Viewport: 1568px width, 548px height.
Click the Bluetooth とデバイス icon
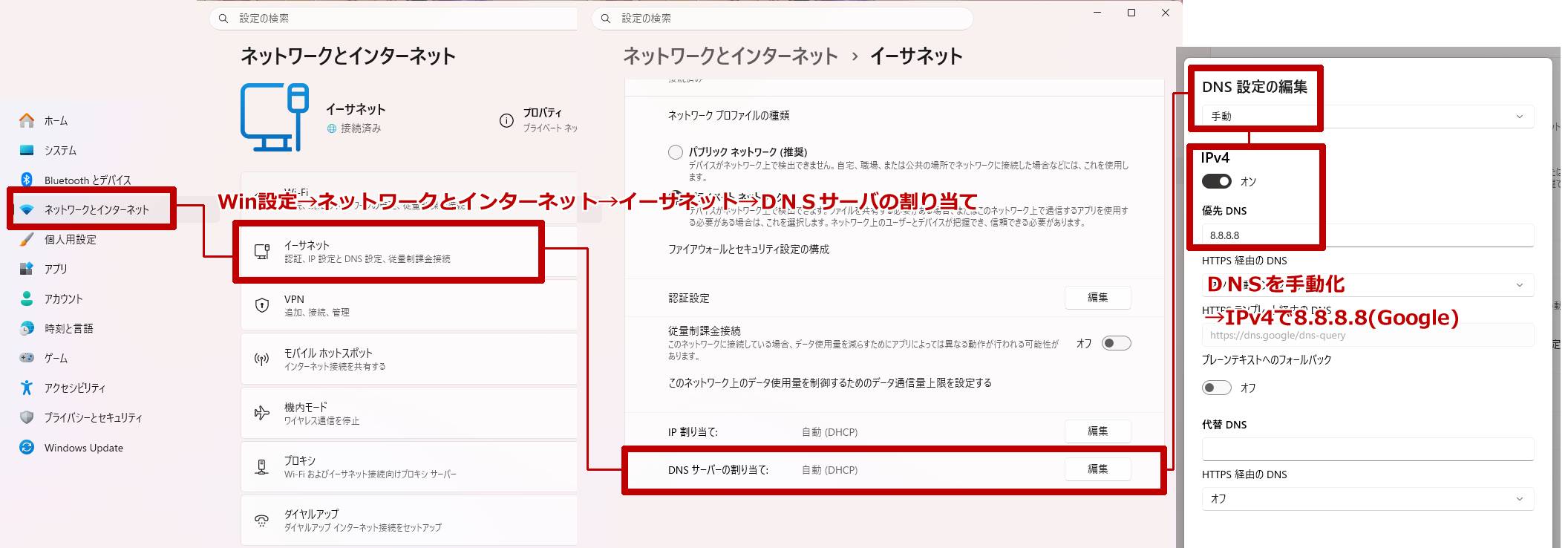pos(27,180)
